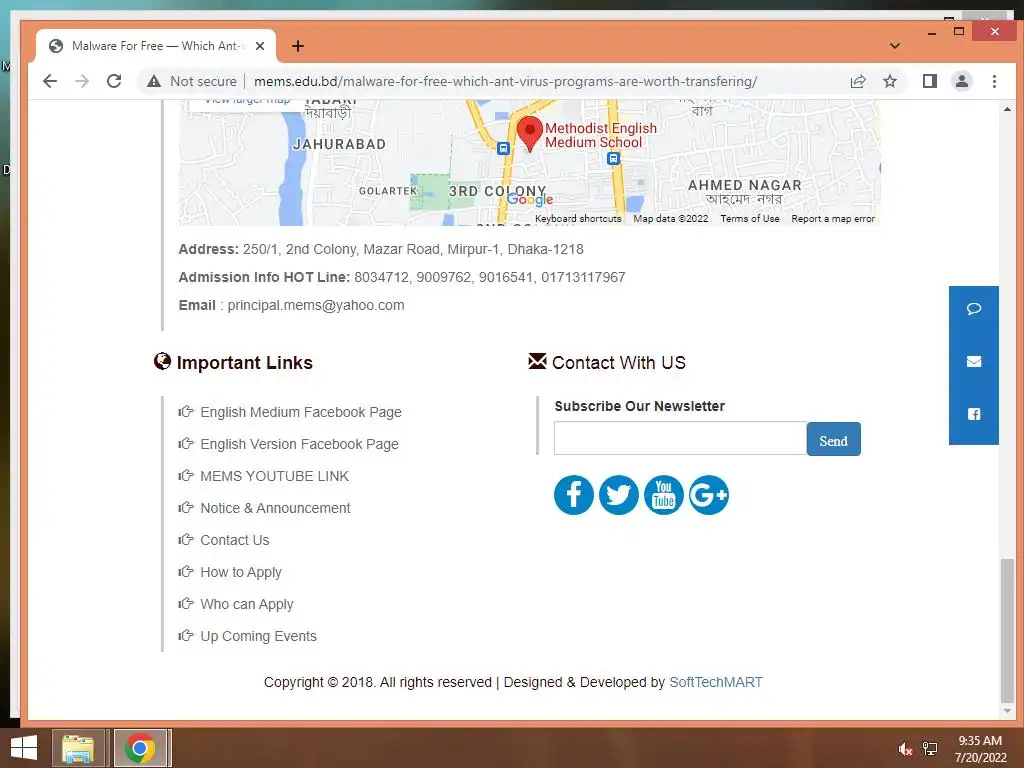Bookmark this page with the star
The image size is (1024, 768).
(x=889, y=81)
